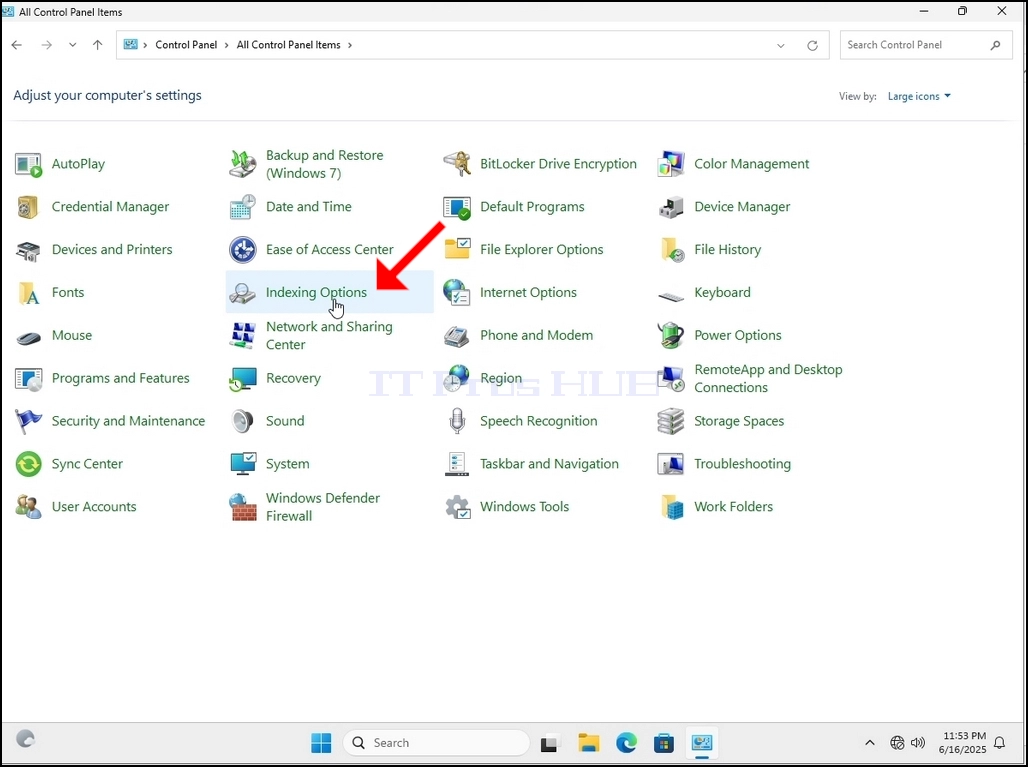Open the notifications bell icon
This screenshot has height=767, width=1028.
[1000, 743]
